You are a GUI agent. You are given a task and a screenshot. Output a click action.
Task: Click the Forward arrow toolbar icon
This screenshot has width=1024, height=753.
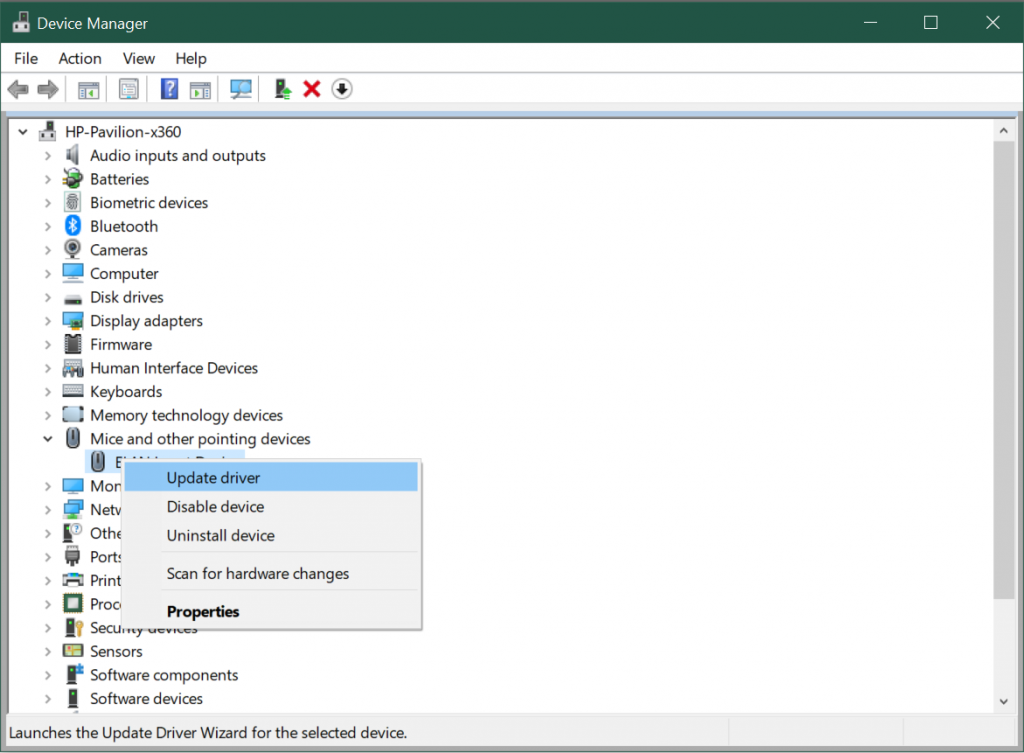[x=48, y=89]
